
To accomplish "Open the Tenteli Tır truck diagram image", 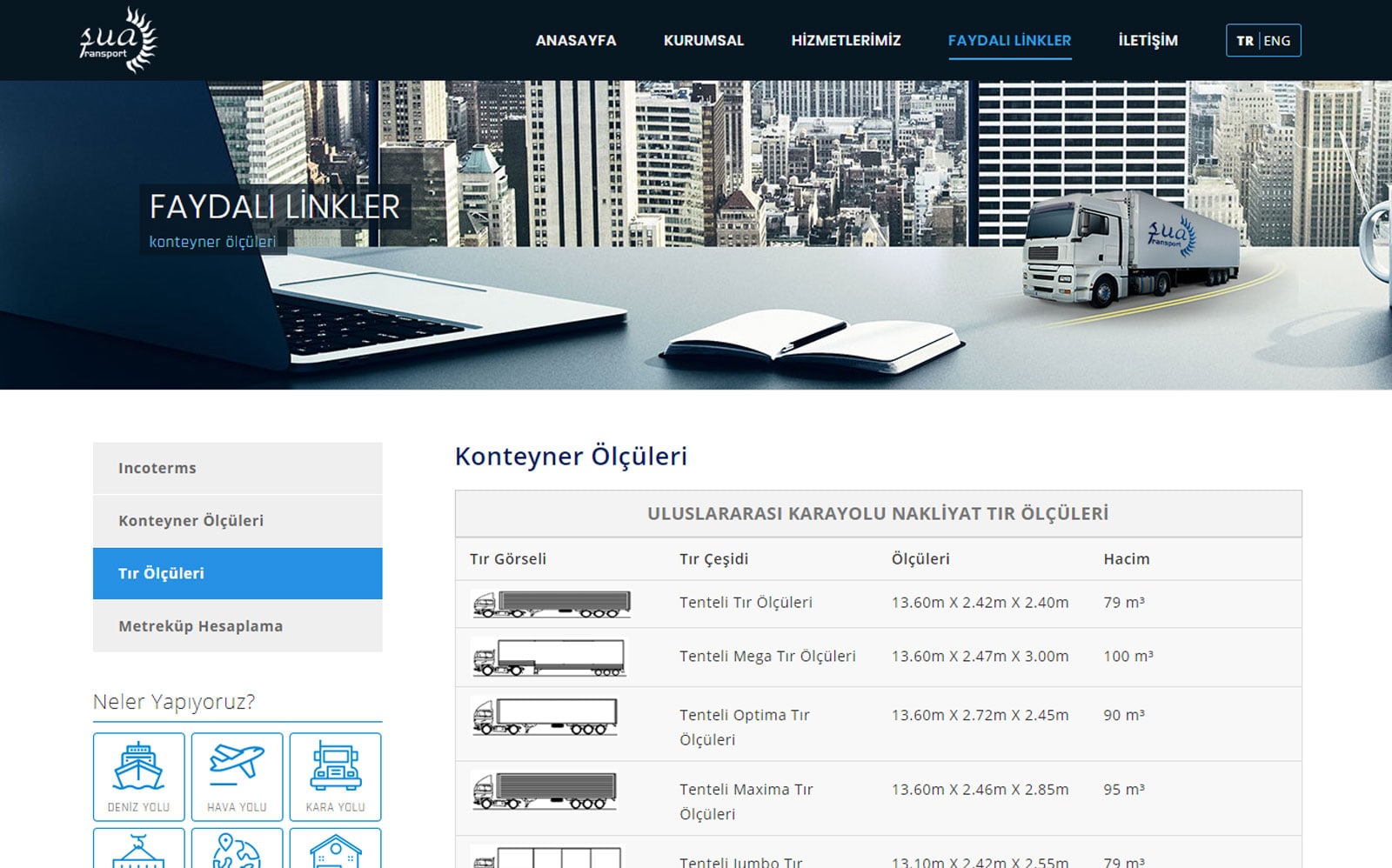I will tap(552, 602).
